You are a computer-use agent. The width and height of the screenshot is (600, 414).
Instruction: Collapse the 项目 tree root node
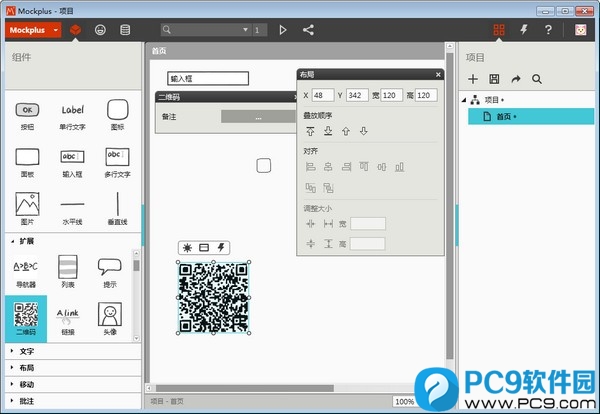[x=464, y=100]
